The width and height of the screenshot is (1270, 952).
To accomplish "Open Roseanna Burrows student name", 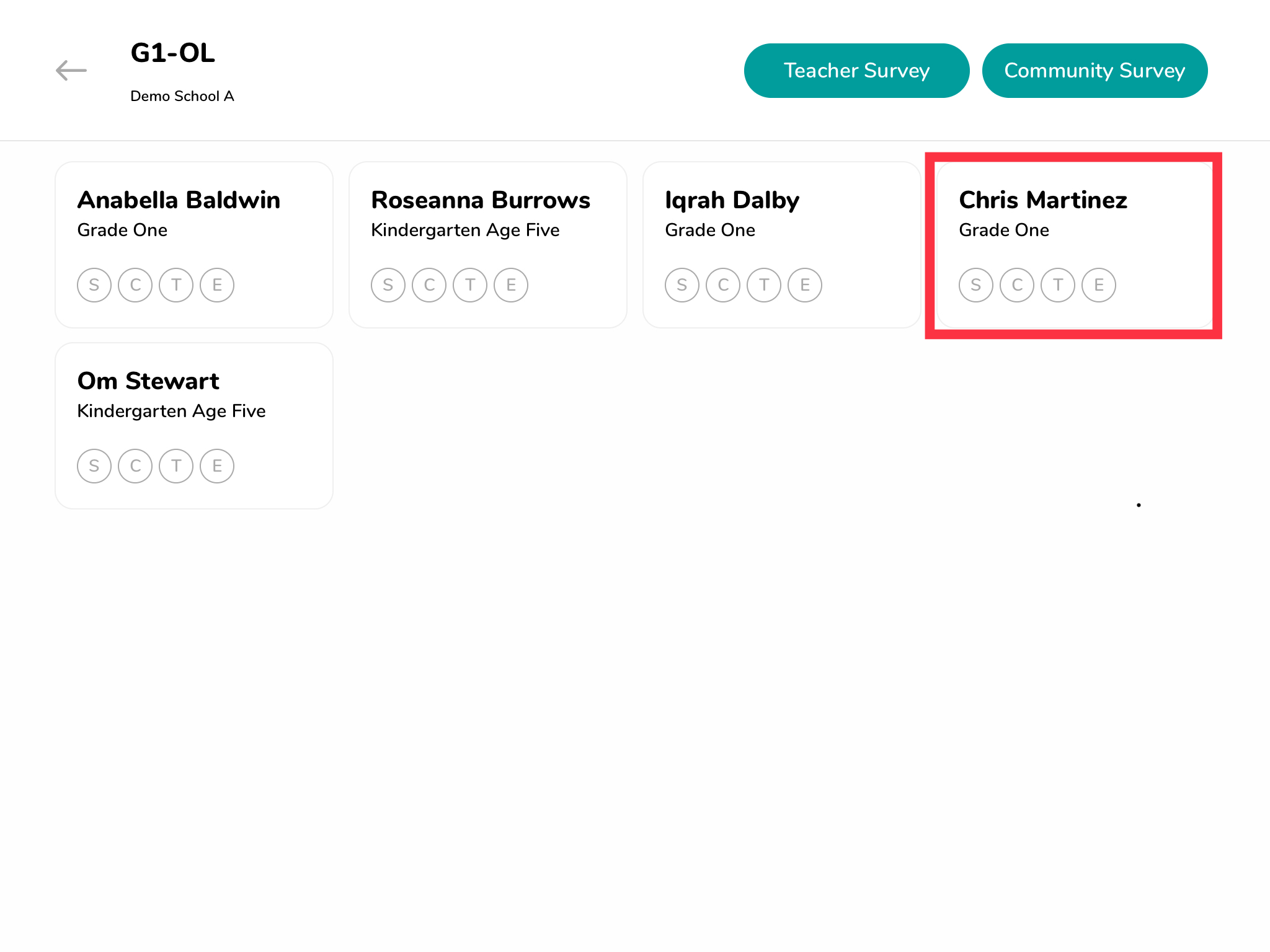I will click(x=481, y=200).
